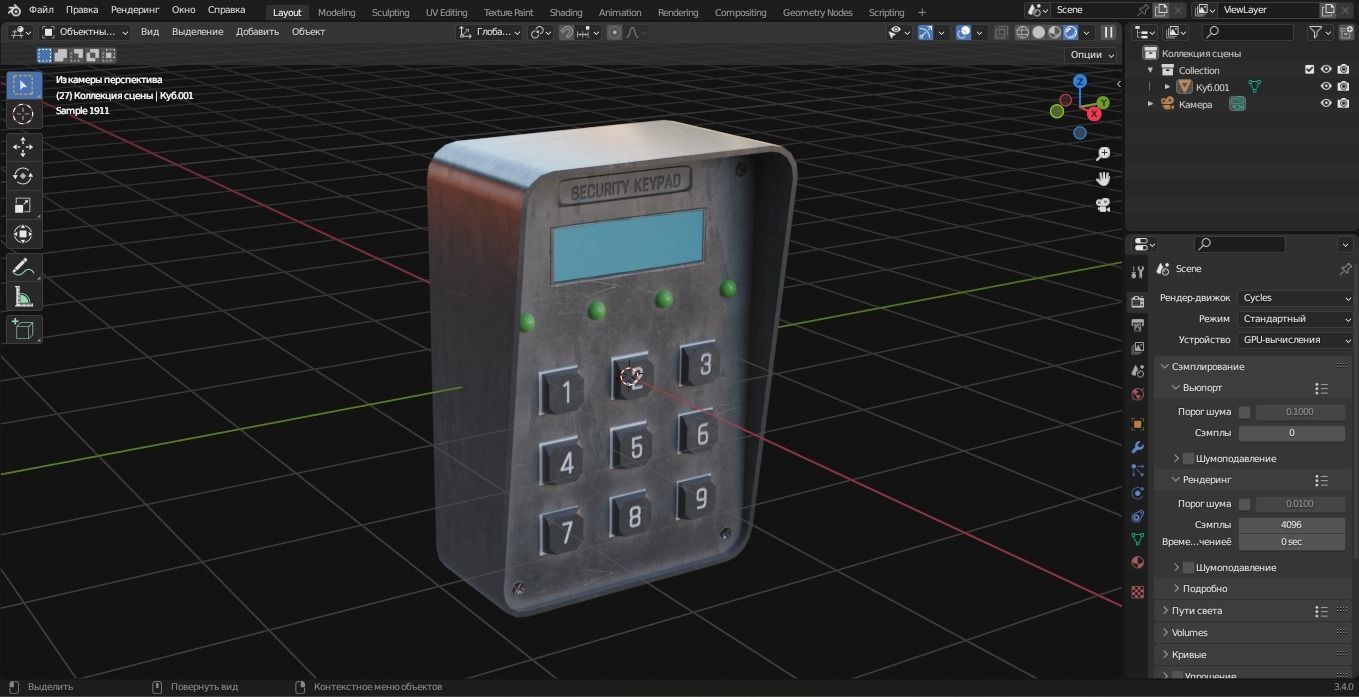Click the outliner search field
1359x697 pixels.
tap(1247, 32)
